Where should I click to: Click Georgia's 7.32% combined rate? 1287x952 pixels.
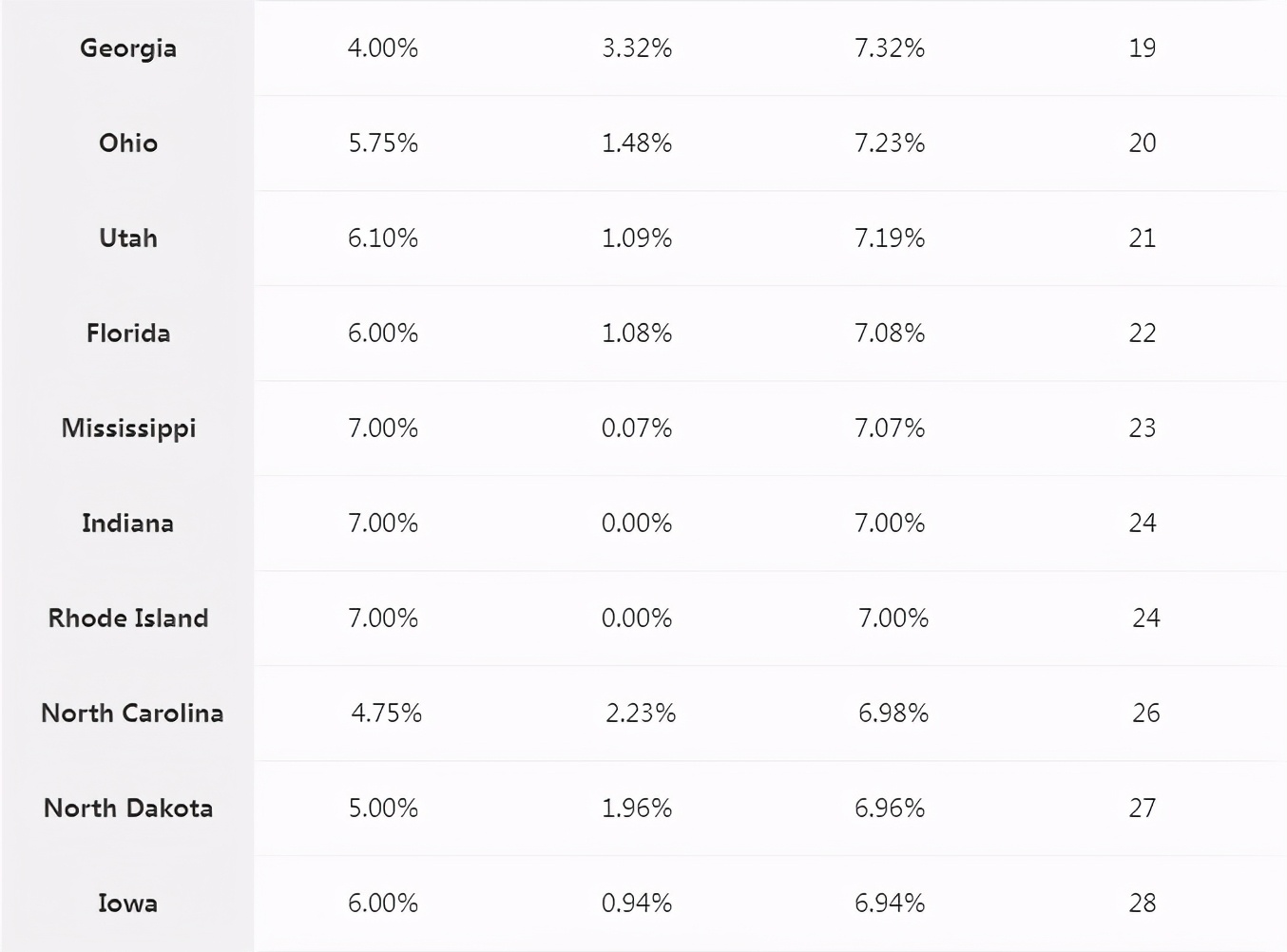tap(890, 48)
